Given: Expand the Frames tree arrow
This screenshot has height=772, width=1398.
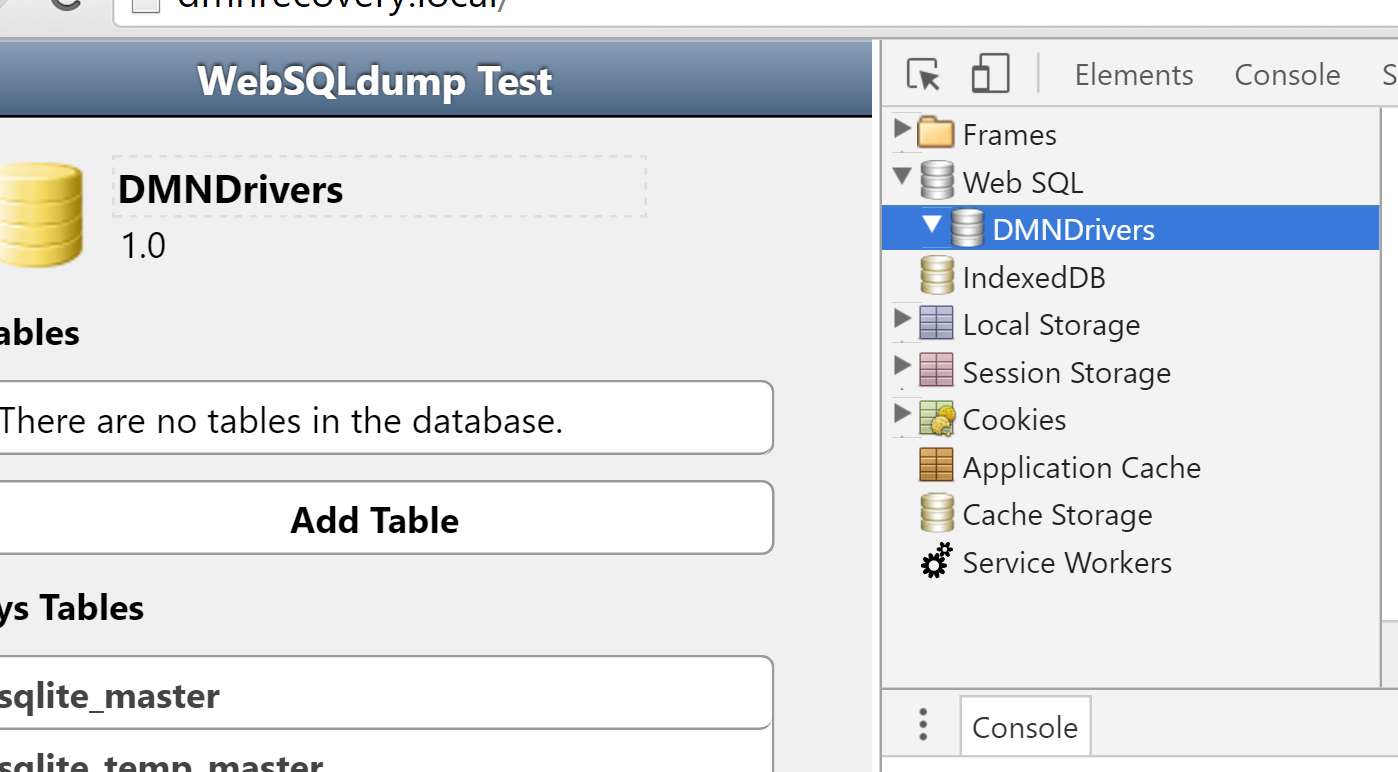Looking at the screenshot, I should [x=902, y=129].
